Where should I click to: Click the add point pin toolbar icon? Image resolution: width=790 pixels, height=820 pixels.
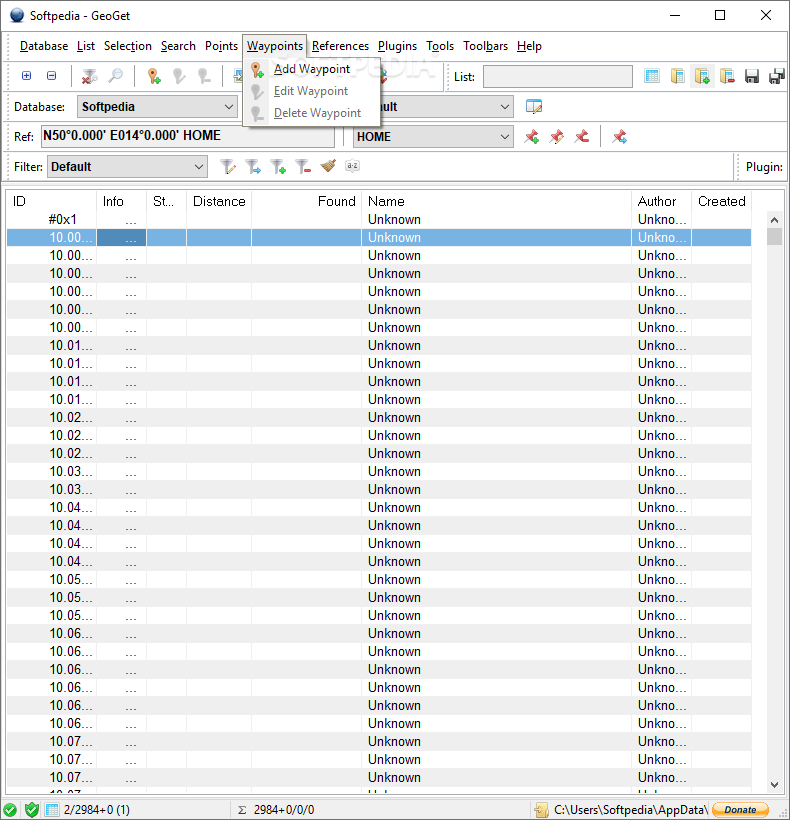[154, 76]
